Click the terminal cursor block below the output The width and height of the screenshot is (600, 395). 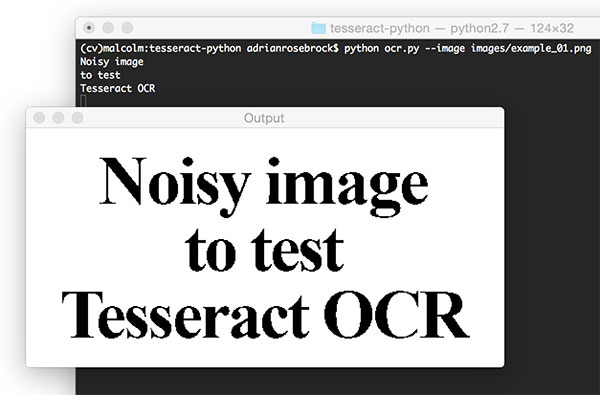coord(83,101)
